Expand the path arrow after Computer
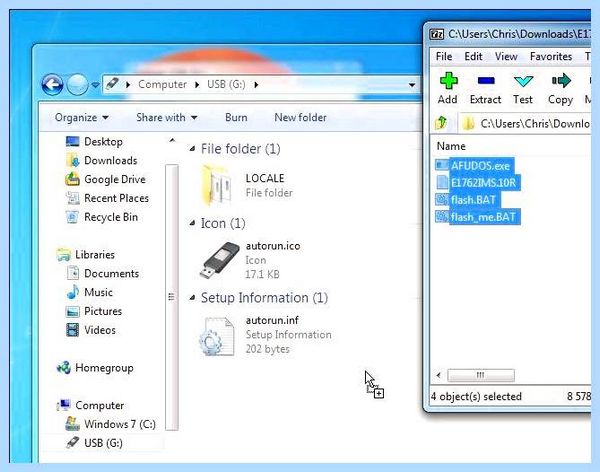This screenshot has width=600, height=472. [197, 85]
